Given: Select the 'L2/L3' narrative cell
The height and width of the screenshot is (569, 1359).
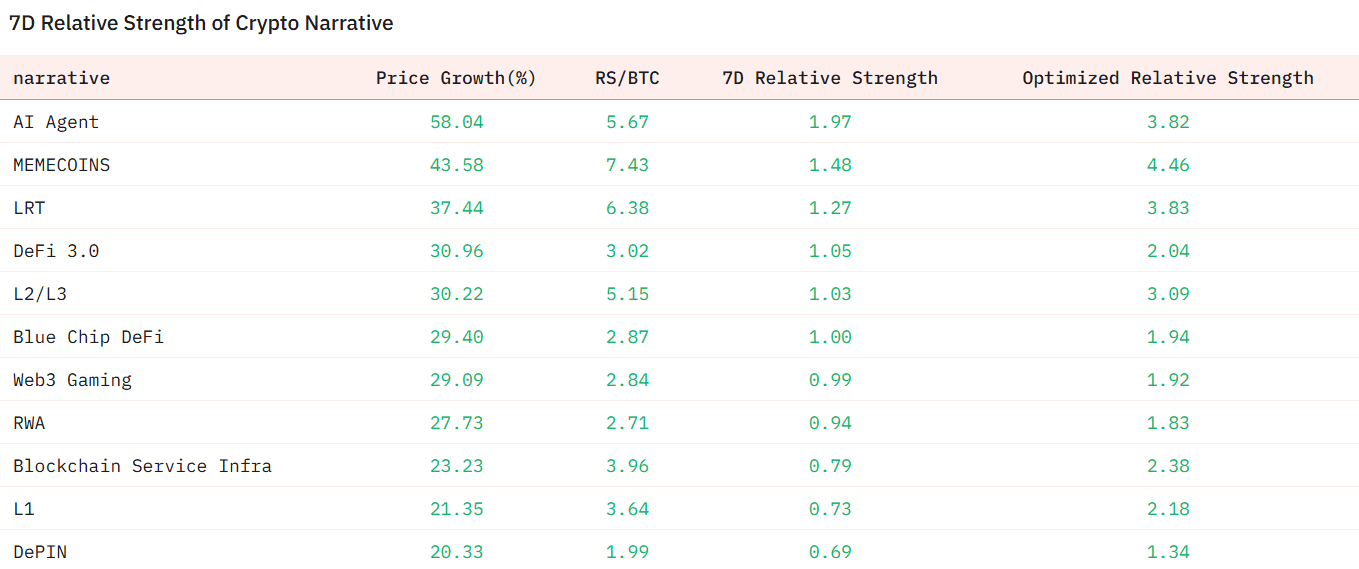Looking at the screenshot, I should coord(40,294).
